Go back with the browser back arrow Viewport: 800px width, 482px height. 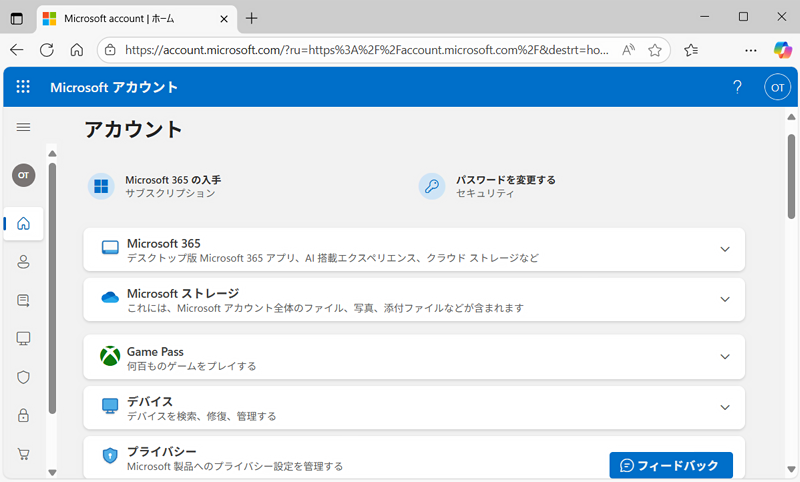(17, 50)
